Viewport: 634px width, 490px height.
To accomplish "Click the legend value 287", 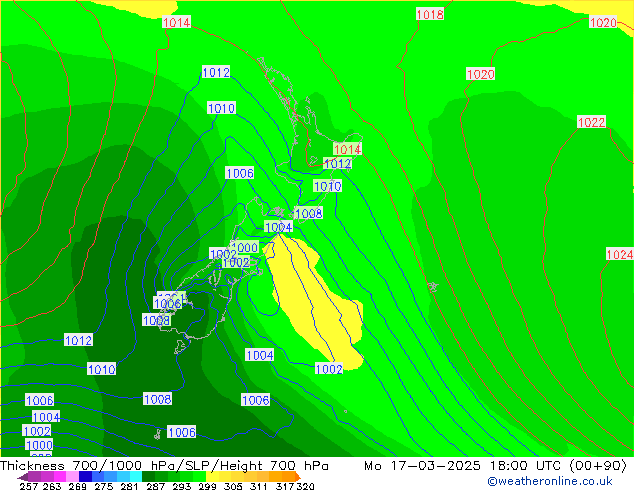I will point(155,486).
